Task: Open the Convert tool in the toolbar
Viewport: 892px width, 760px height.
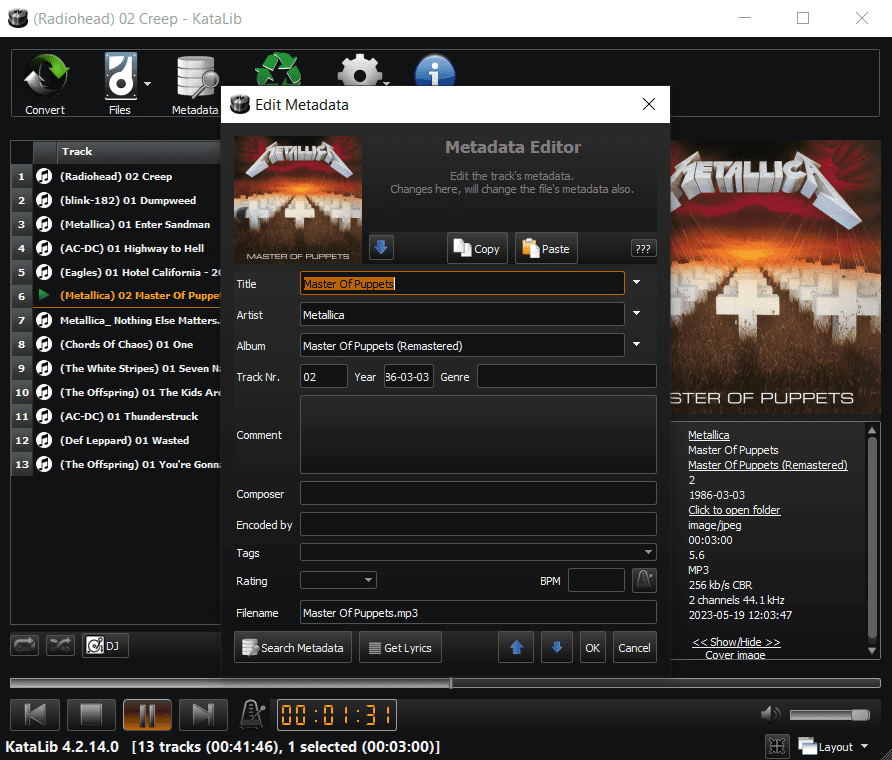Action: pyautogui.click(x=46, y=84)
